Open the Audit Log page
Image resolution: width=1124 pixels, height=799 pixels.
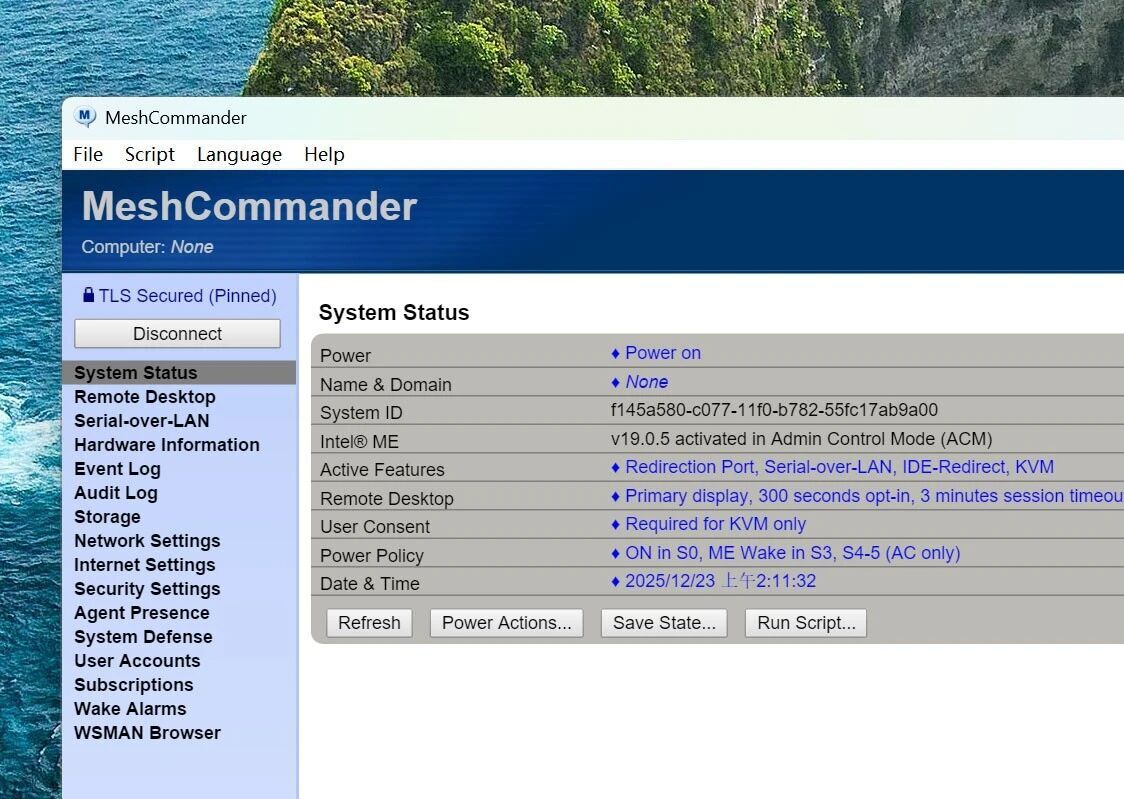(x=116, y=493)
